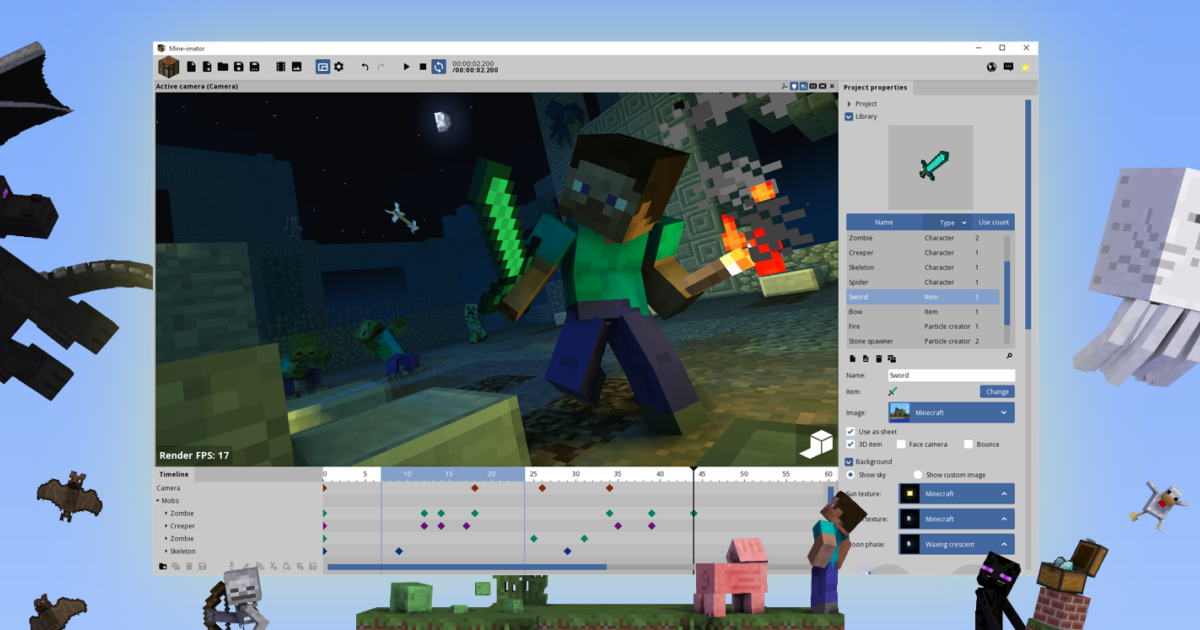Image resolution: width=1200 pixels, height=630 pixels.
Task: Open project via the folder icon
Action: coord(222,67)
